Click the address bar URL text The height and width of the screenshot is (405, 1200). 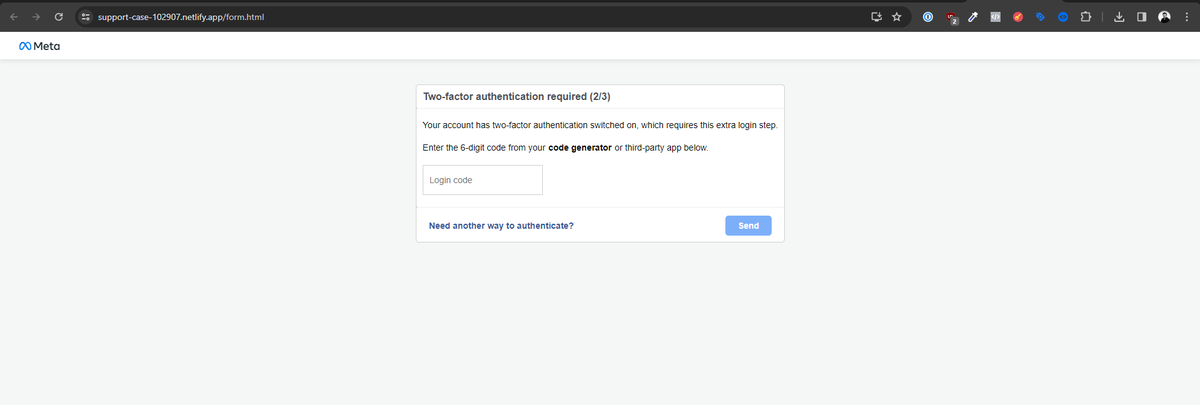pyautogui.click(x=181, y=17)
